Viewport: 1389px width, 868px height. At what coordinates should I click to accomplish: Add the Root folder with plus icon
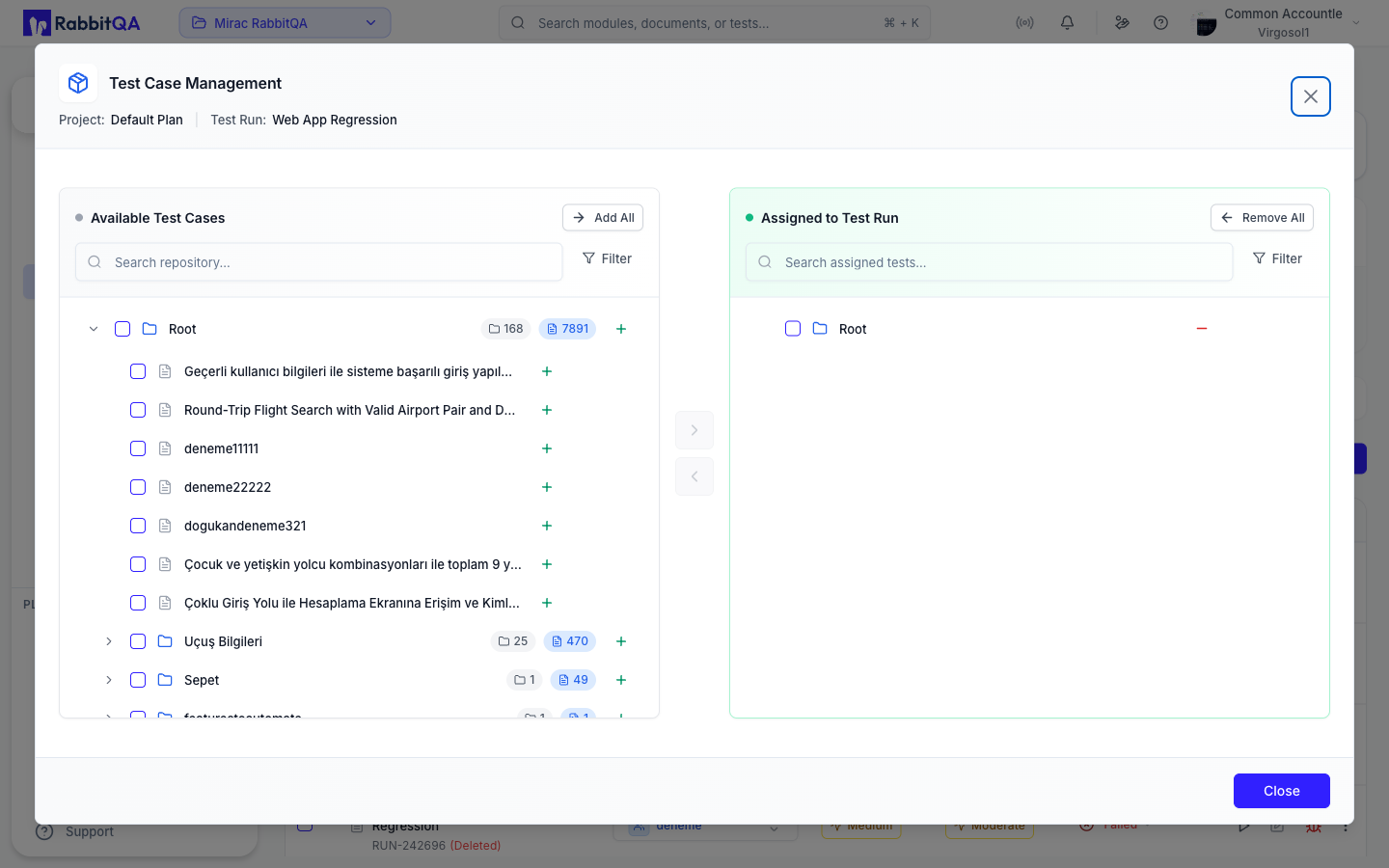pos(621,329)
